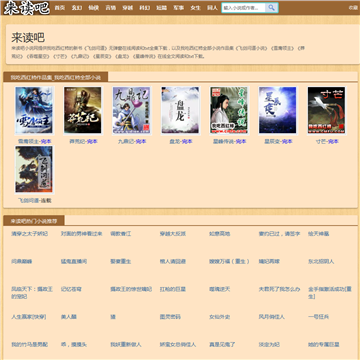This screenshot has height=360, width=360.
Task: Open the 穿越 category in the nav bar
Action: (128, 8)
